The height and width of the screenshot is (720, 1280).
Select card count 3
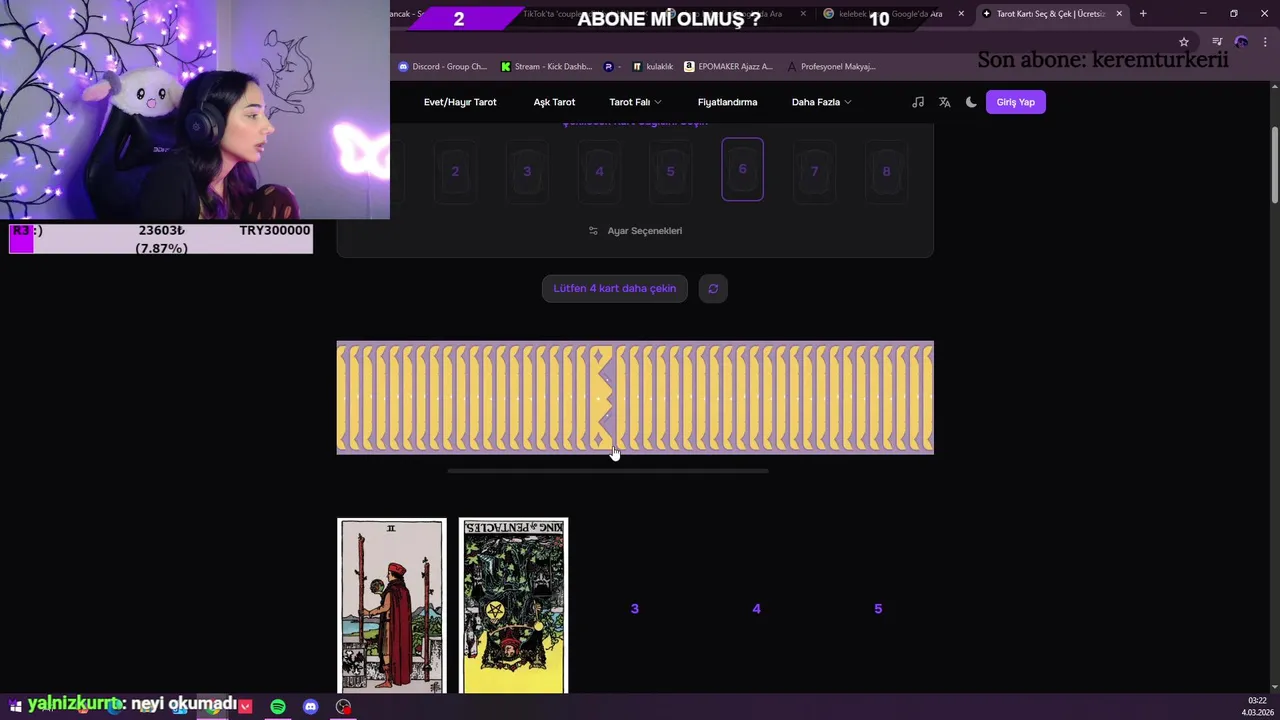click(x=527, y=171)
